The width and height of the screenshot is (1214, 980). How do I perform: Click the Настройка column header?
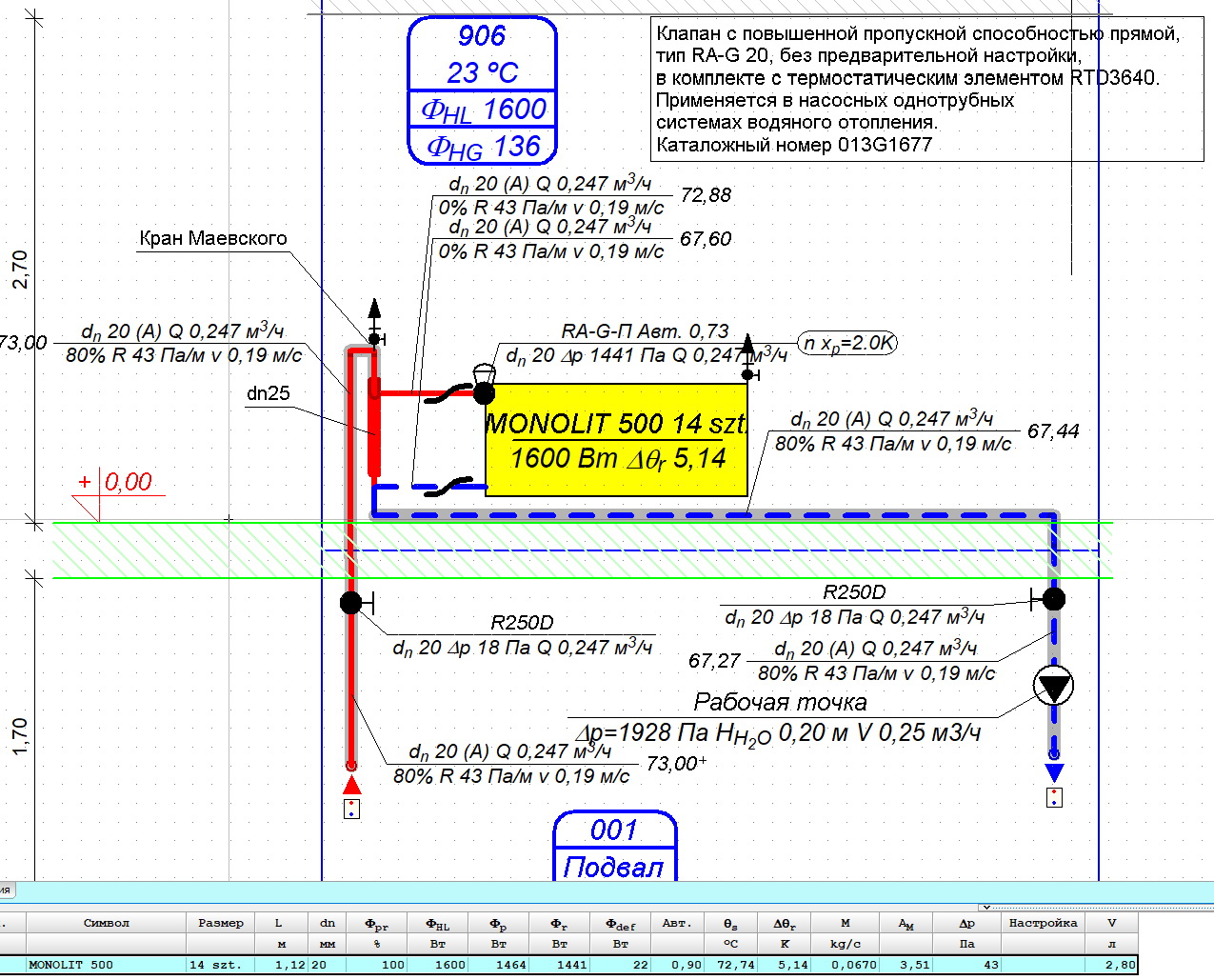pos(1043,923)
